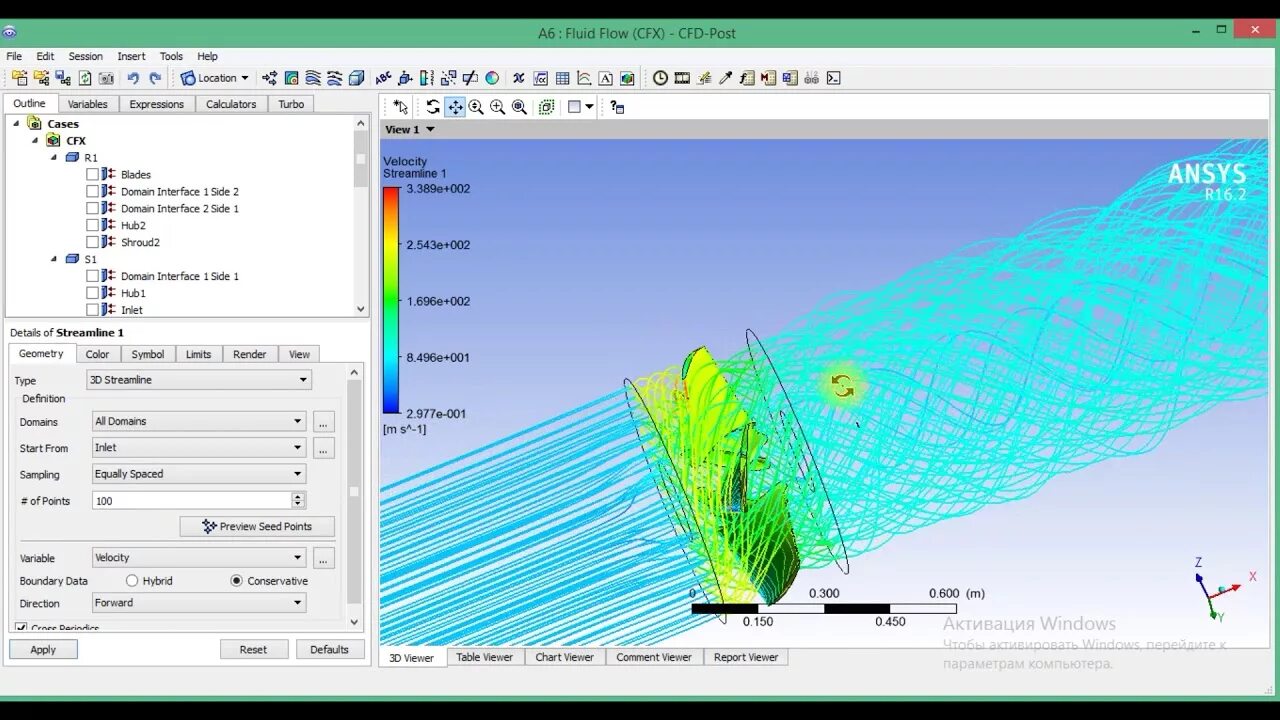
Task: Switch to the Turbo tab
Action: [291, 104]
